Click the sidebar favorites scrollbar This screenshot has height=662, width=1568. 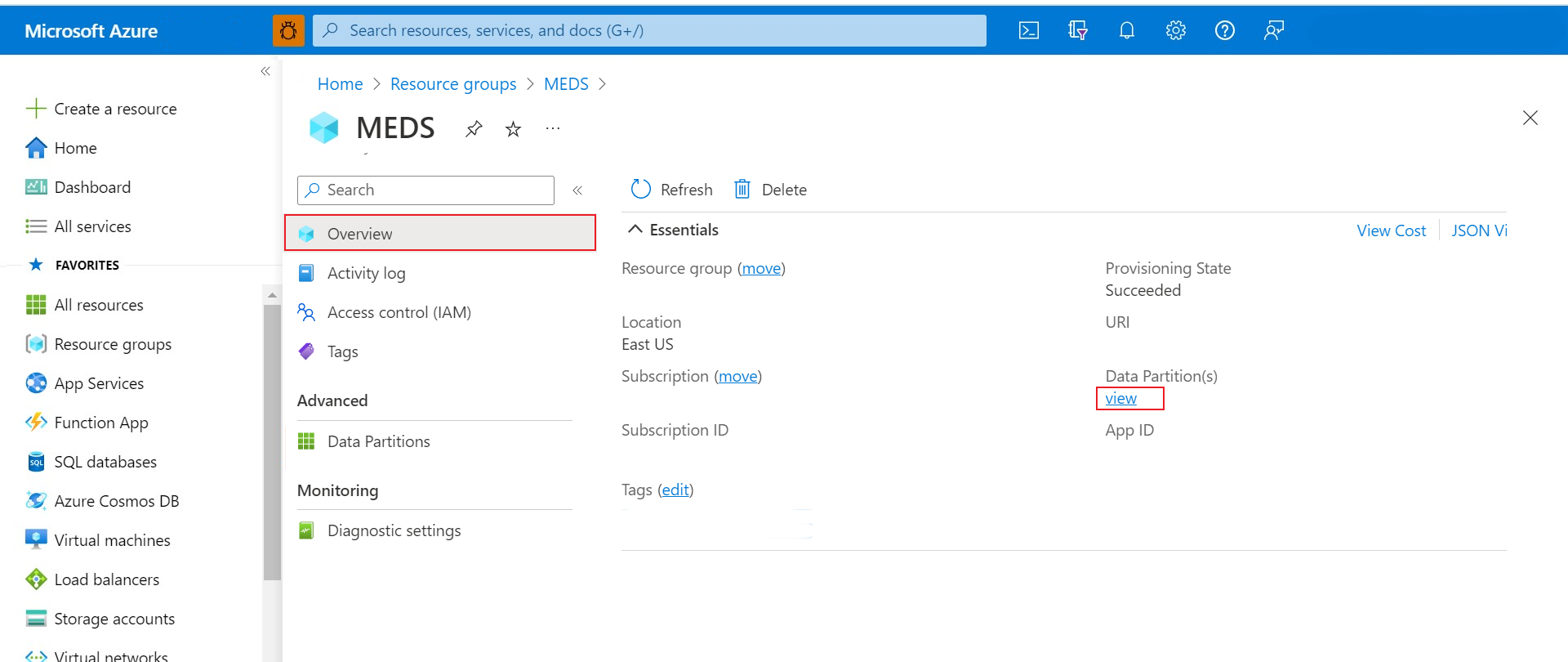[272, 441]
